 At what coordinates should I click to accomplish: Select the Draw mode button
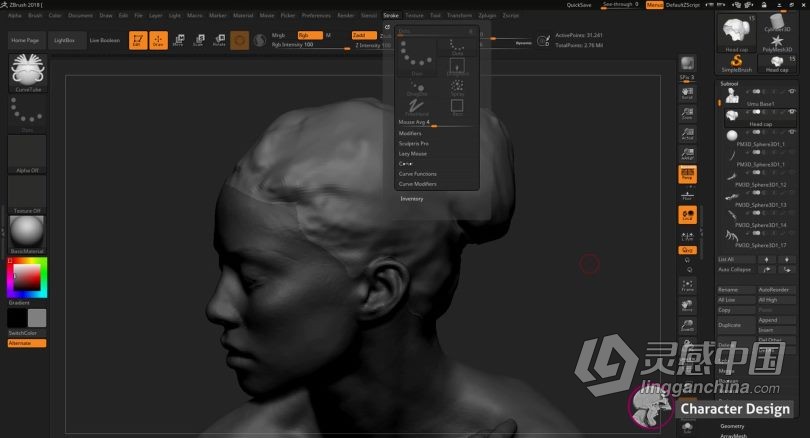coord(159,40)
